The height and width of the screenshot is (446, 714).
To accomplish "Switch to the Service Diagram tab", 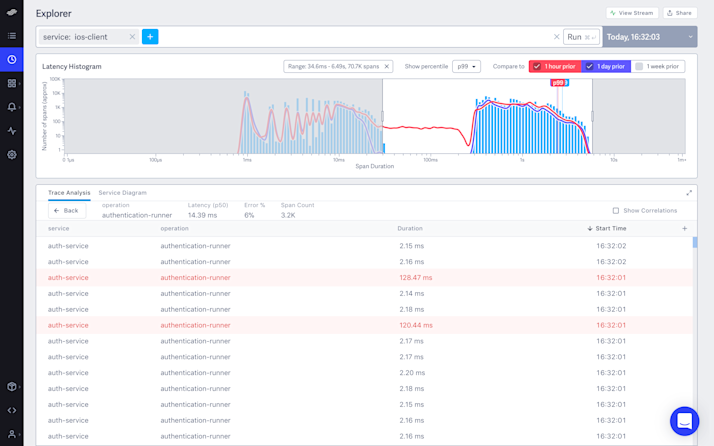I will click(122, 193).
